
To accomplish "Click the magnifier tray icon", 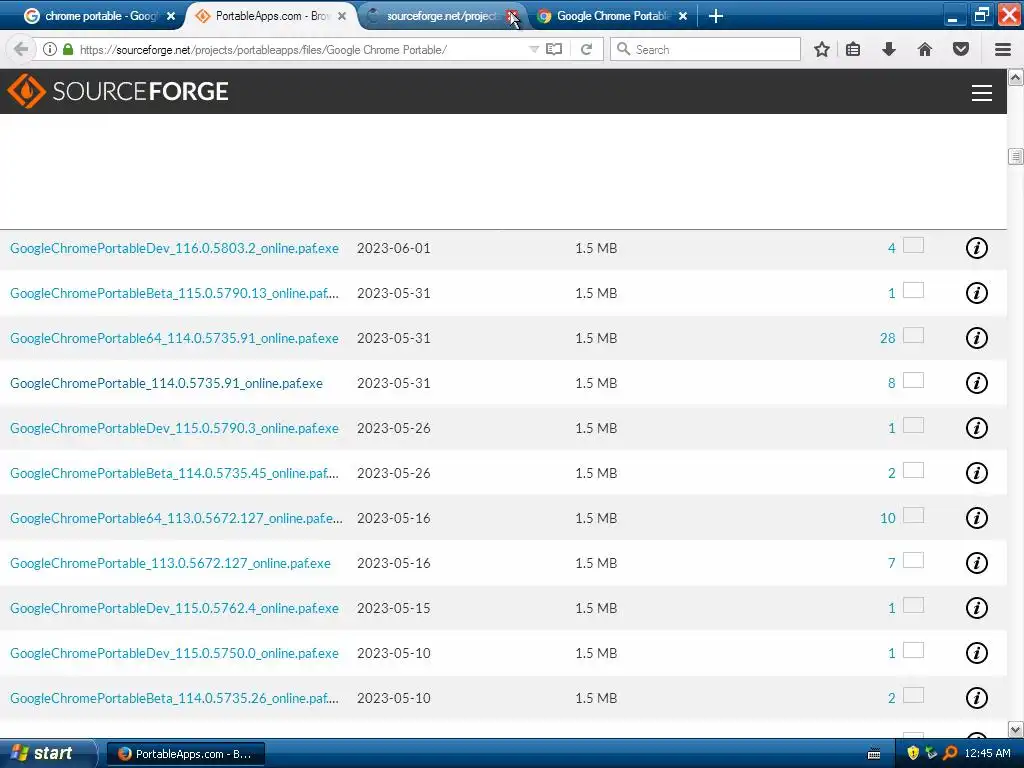I will pos(950,753).
